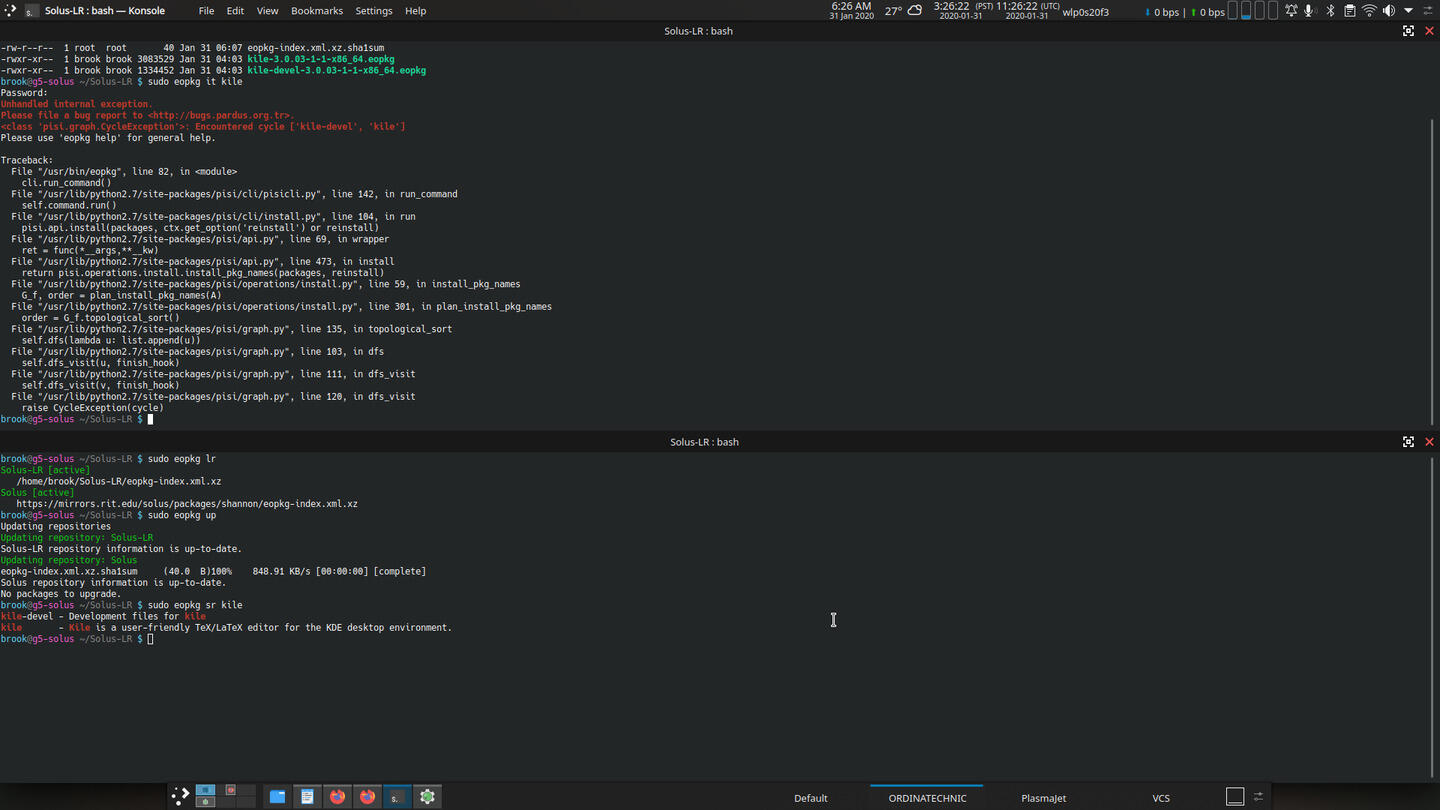
Task: Click the UTC time 11:26:22 clock
Action: click(x=1028, y=11)
